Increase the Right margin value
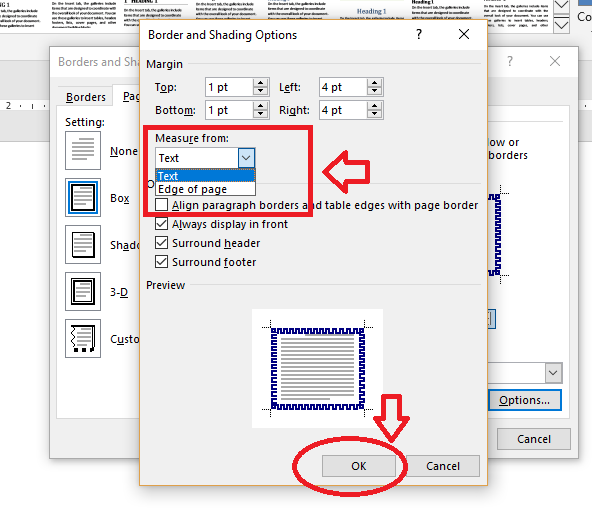The image size is (592, 514). click(x=375, y=106)
